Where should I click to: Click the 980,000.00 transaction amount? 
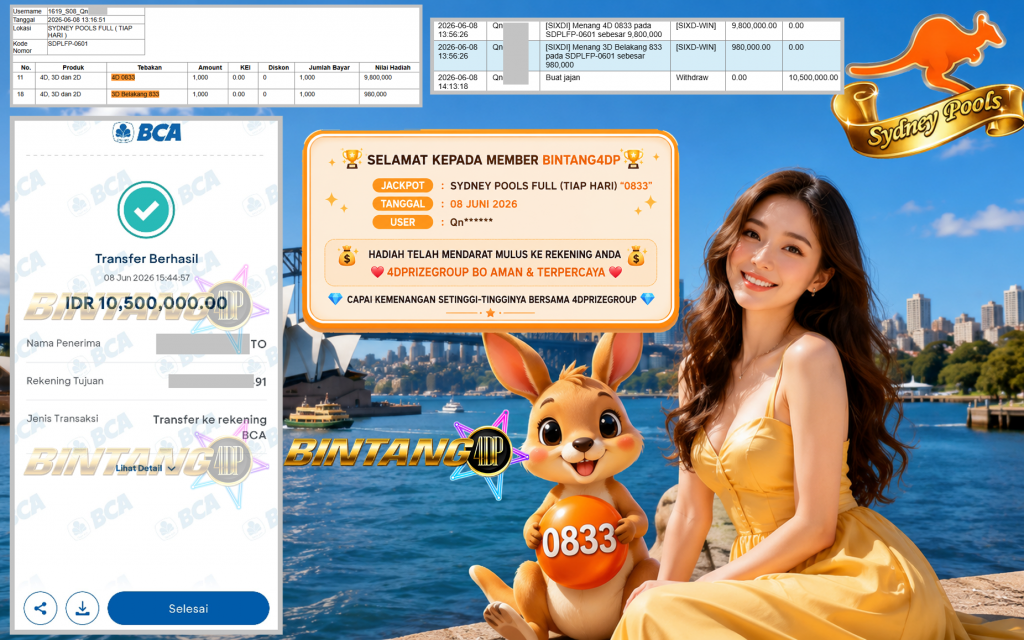pos(752,48)
